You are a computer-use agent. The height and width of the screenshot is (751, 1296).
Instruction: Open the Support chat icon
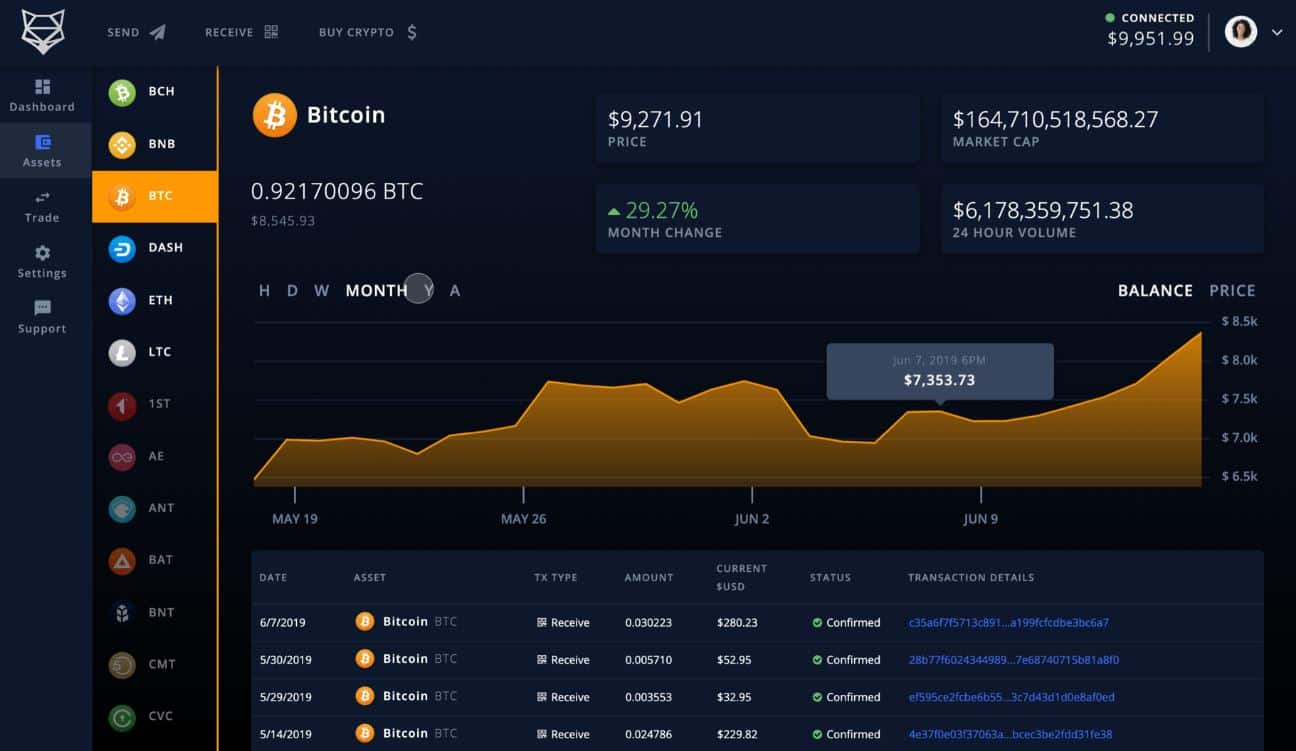coord(42,308)
